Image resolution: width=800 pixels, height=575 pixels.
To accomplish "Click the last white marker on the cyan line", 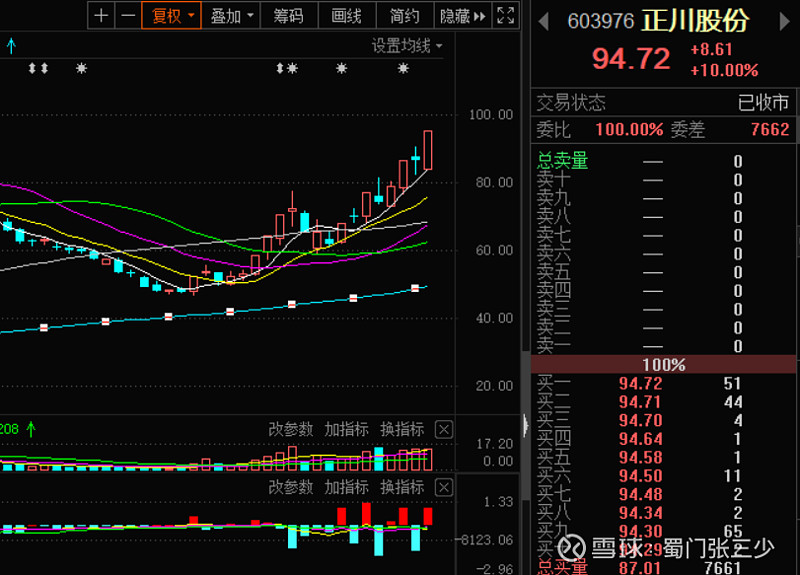I will (415, 288).
